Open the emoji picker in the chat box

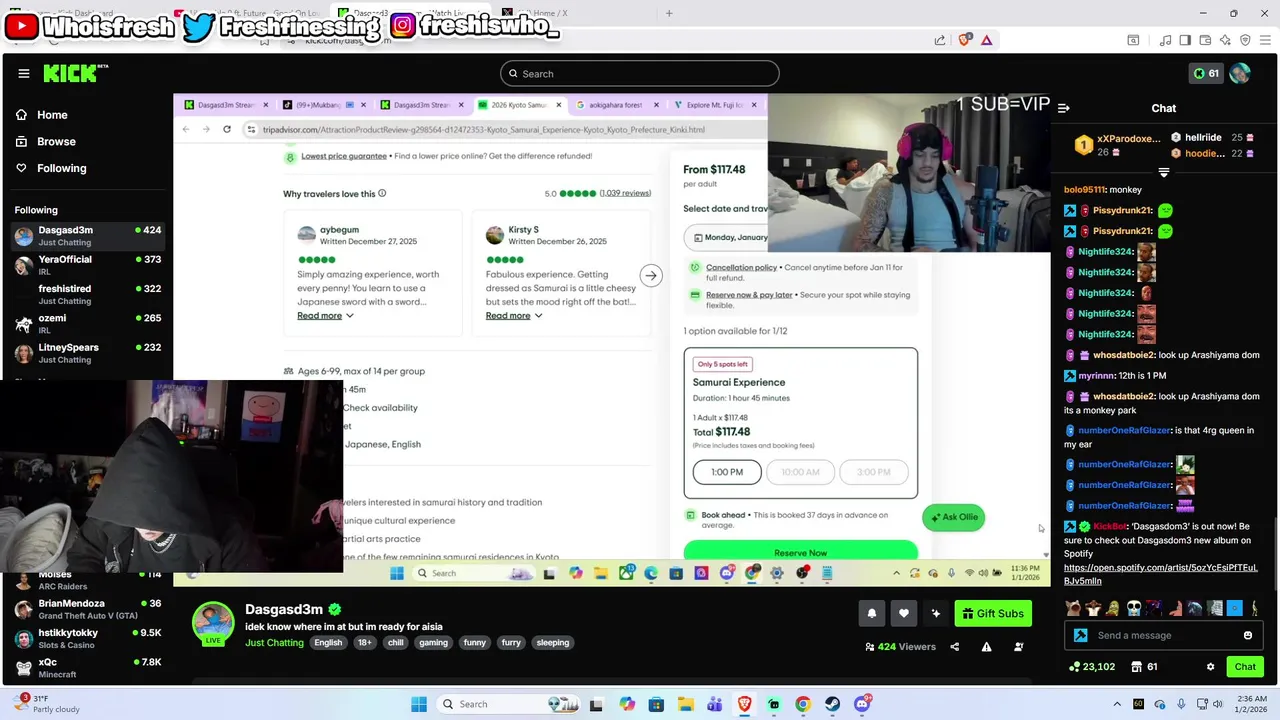pyautogui.click(x=1247, y=635)
